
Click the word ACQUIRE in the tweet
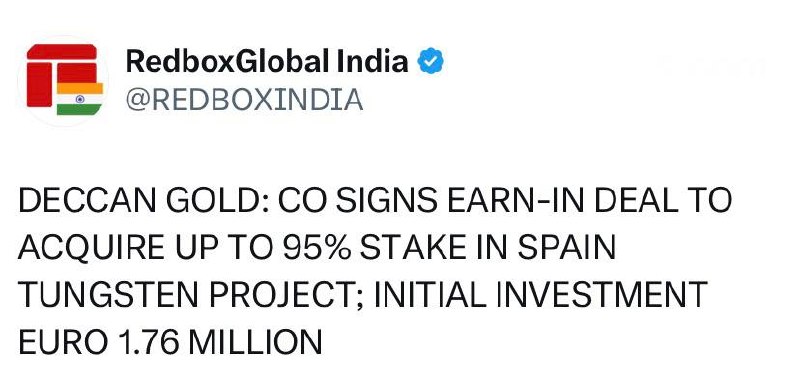pos(91,248)
